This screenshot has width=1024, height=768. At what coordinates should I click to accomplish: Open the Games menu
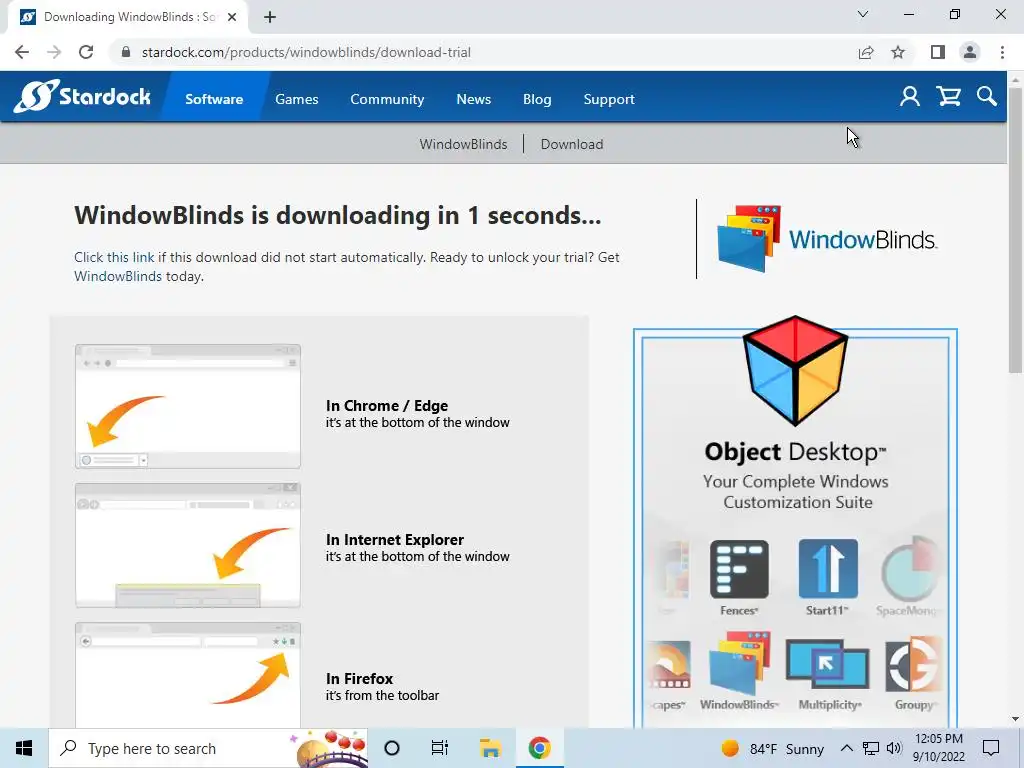[x=296, y=99]
